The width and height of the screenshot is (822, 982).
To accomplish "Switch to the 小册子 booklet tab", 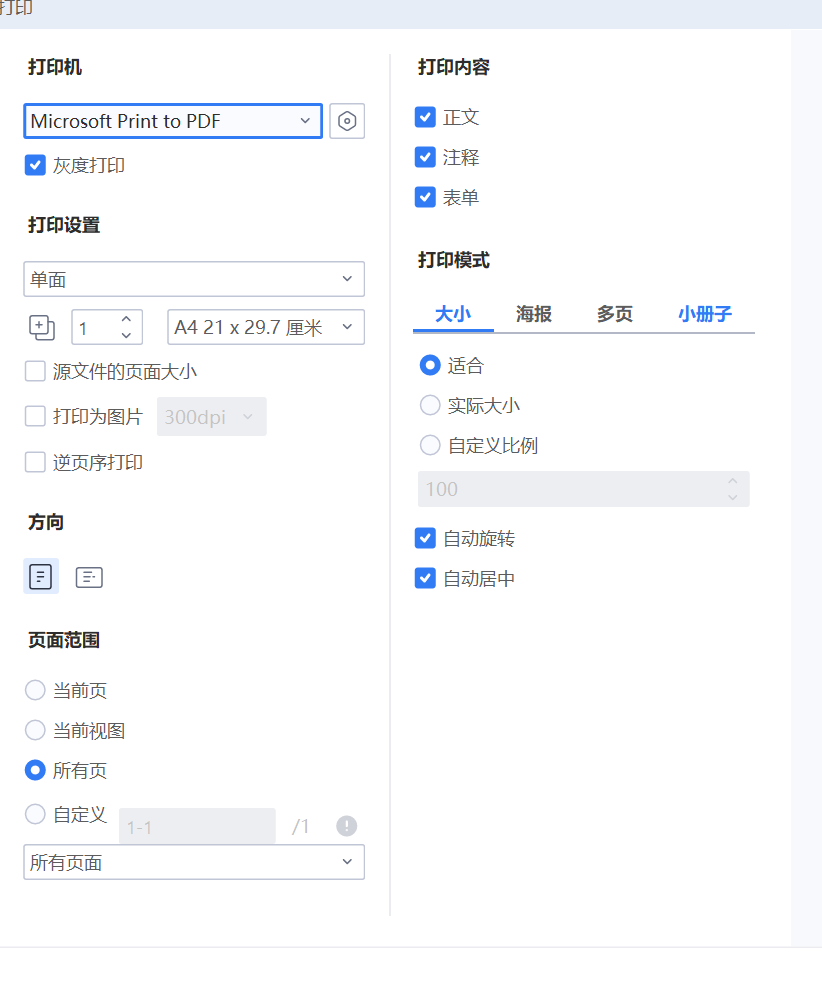I will pyautogui.click(x=705, y=313).
